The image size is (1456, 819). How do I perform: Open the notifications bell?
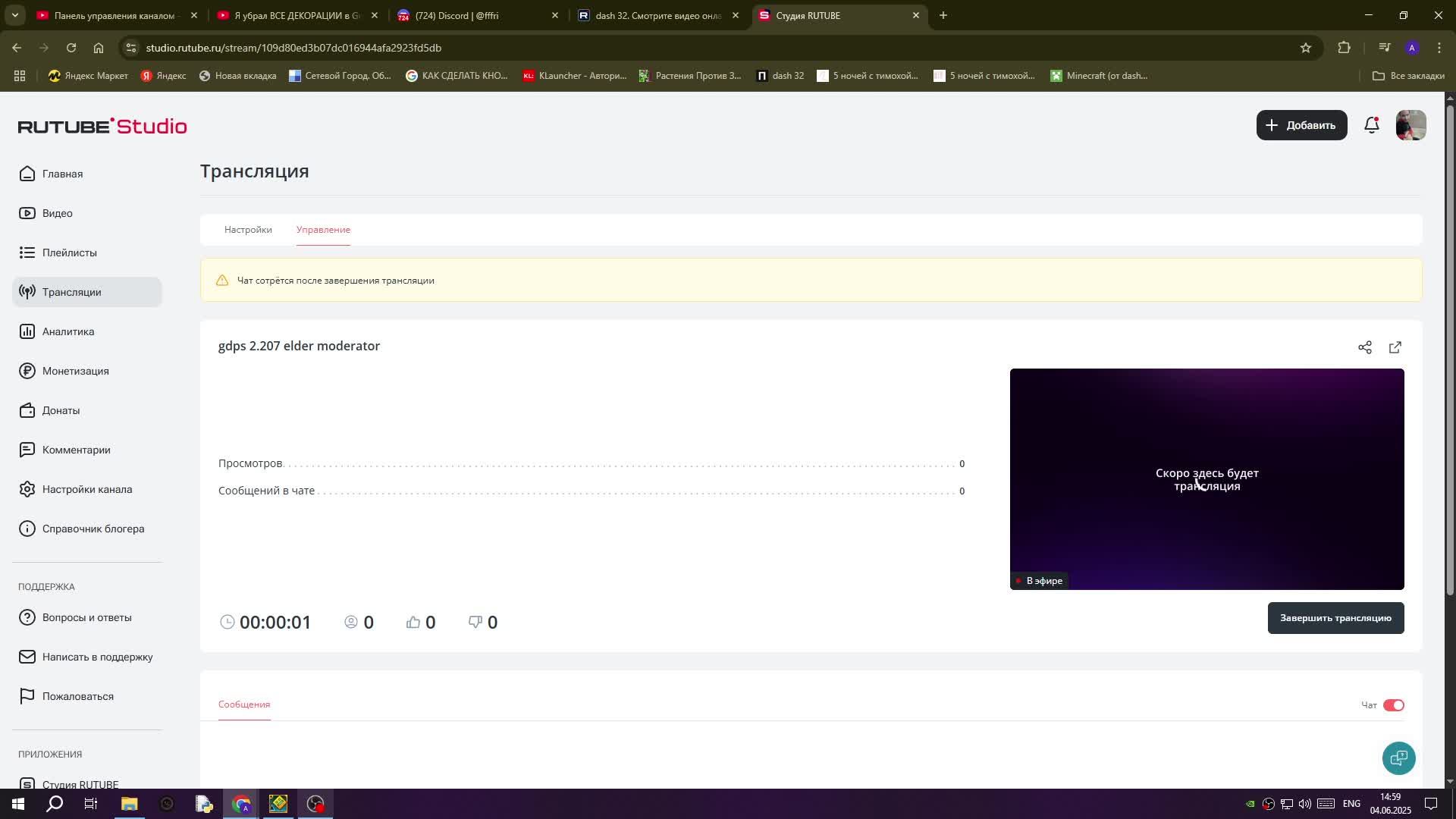(x=1371, y=125)
